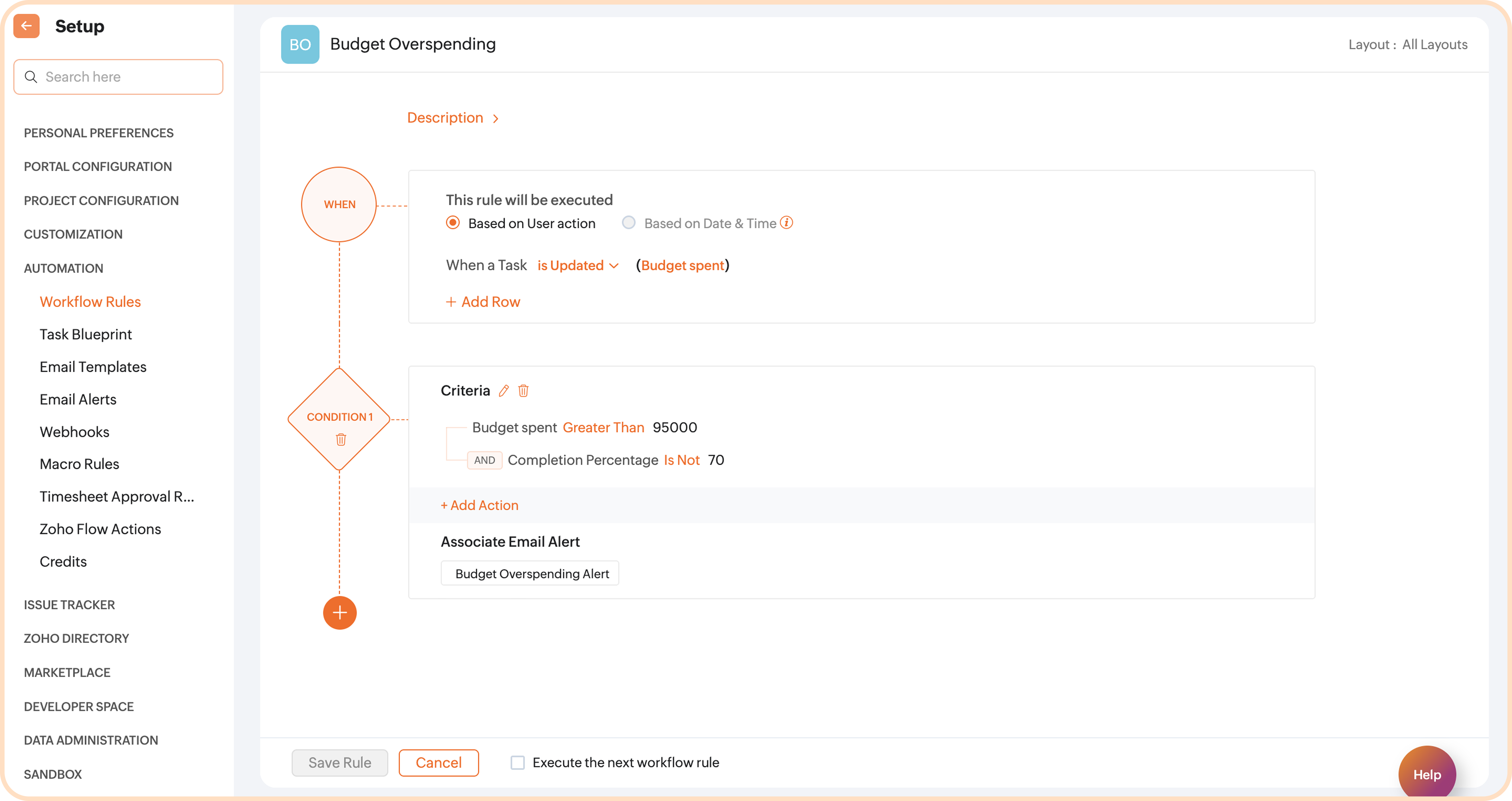Select Based on Date & Time radio
This screenshot has width=1512, height=801.
629,223
